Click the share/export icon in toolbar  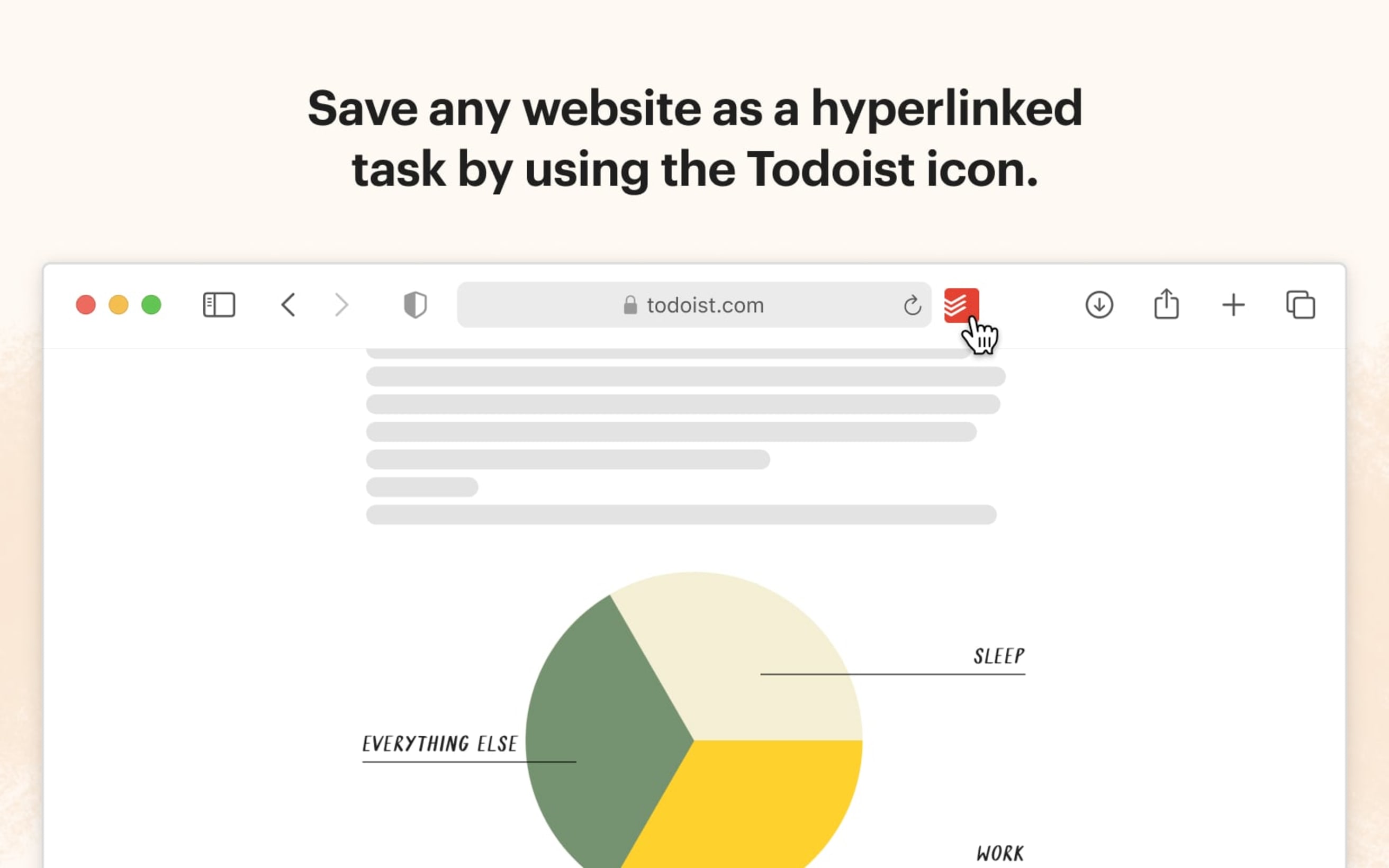coord(1166,305)
